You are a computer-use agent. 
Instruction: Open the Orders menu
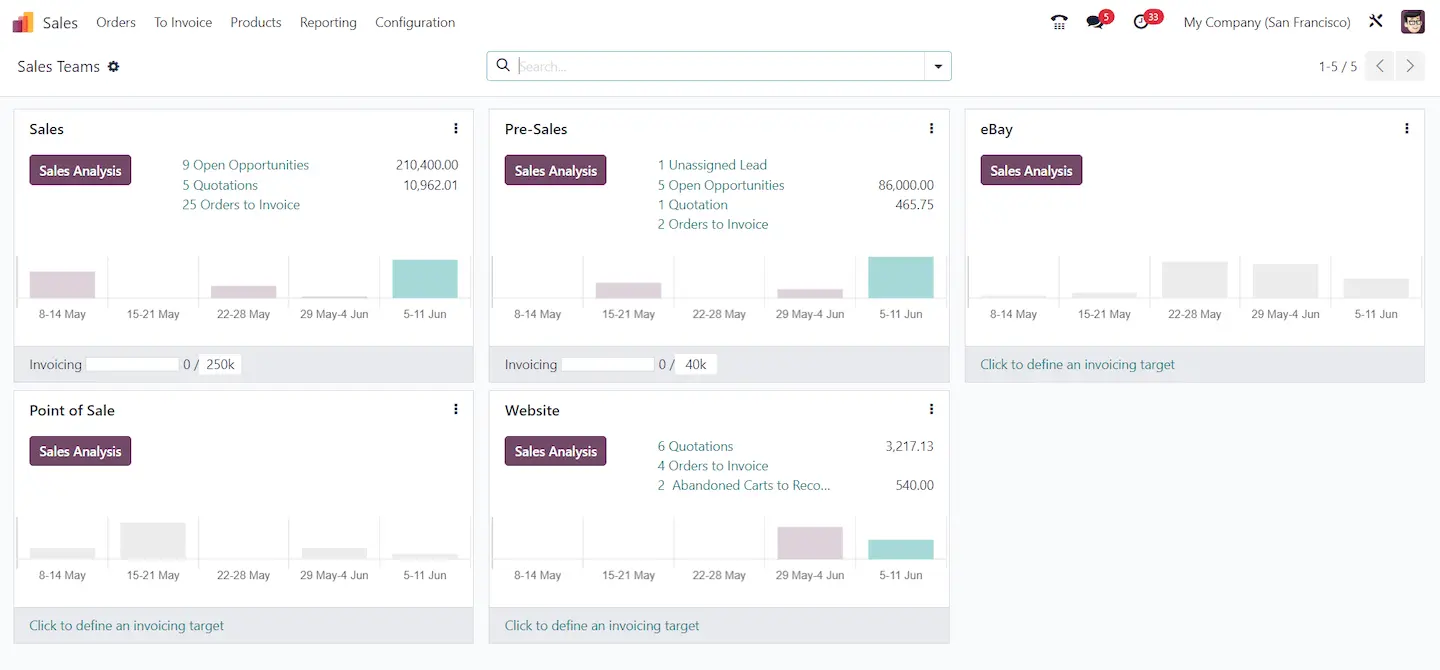116,22
